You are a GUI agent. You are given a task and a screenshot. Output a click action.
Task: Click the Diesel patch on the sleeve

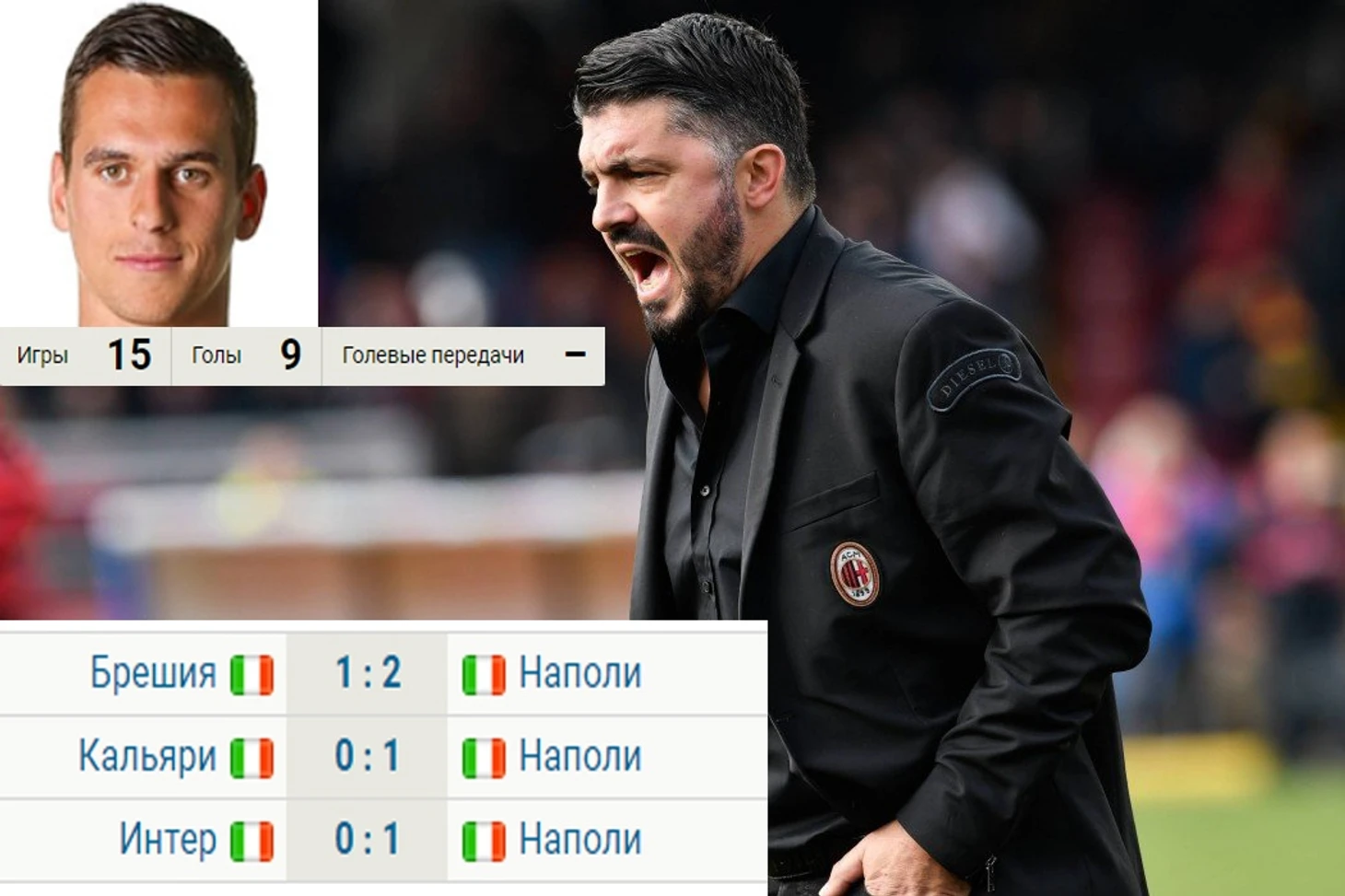coord(973,377)
